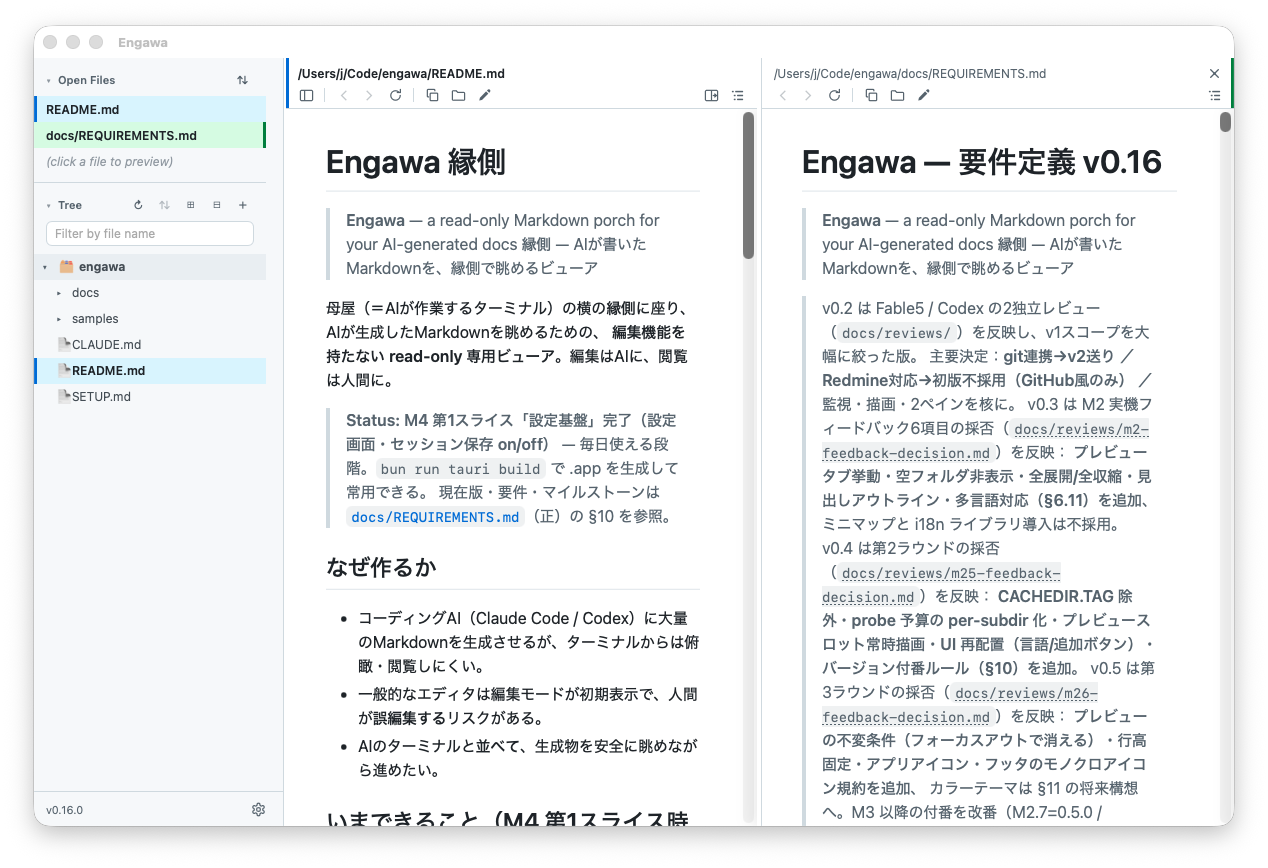The width and height of the screenshot is (1268, 868).
Task: Click the README pane scrollbar thumb
Action: tap(748, 185)
